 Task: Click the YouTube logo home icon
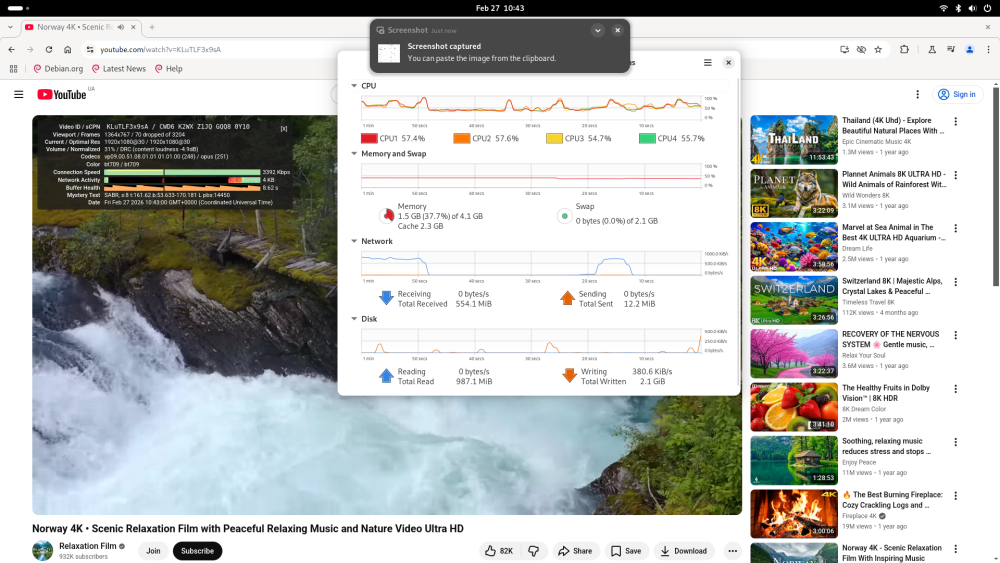point(62,94)
